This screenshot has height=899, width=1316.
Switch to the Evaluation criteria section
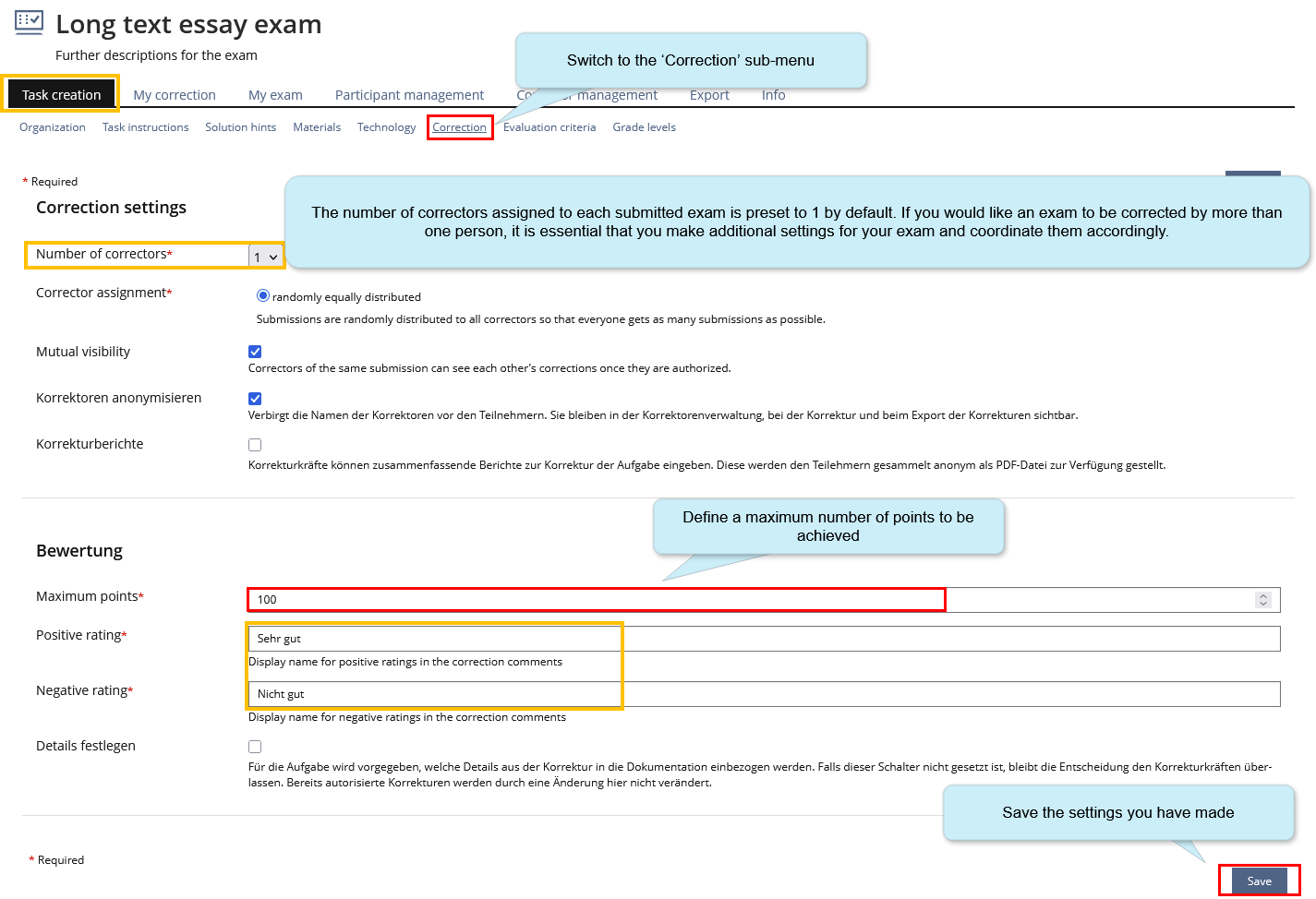pos(549,126)
